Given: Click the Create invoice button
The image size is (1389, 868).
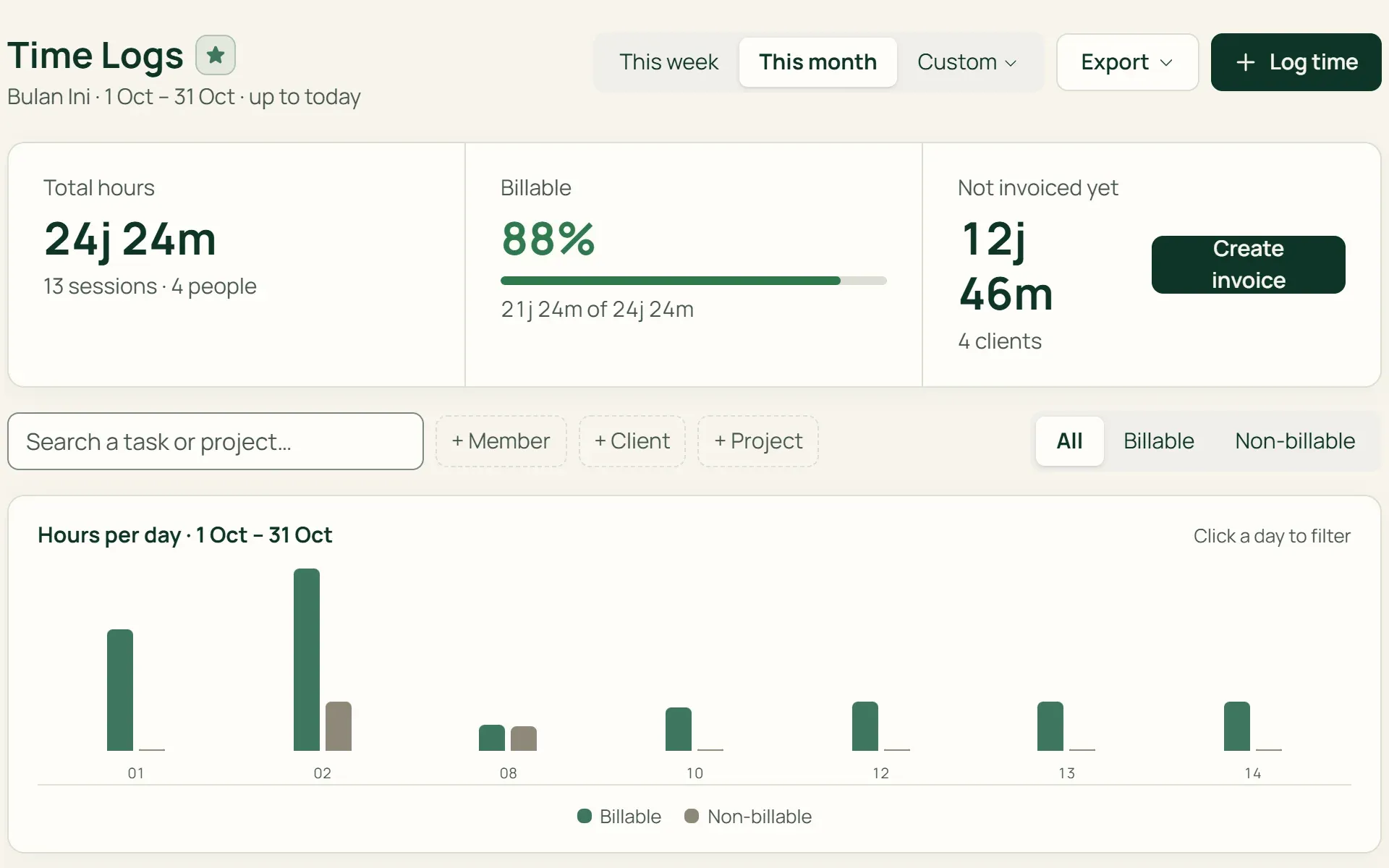Looking at the screenshot, I should coord(1248,265).
